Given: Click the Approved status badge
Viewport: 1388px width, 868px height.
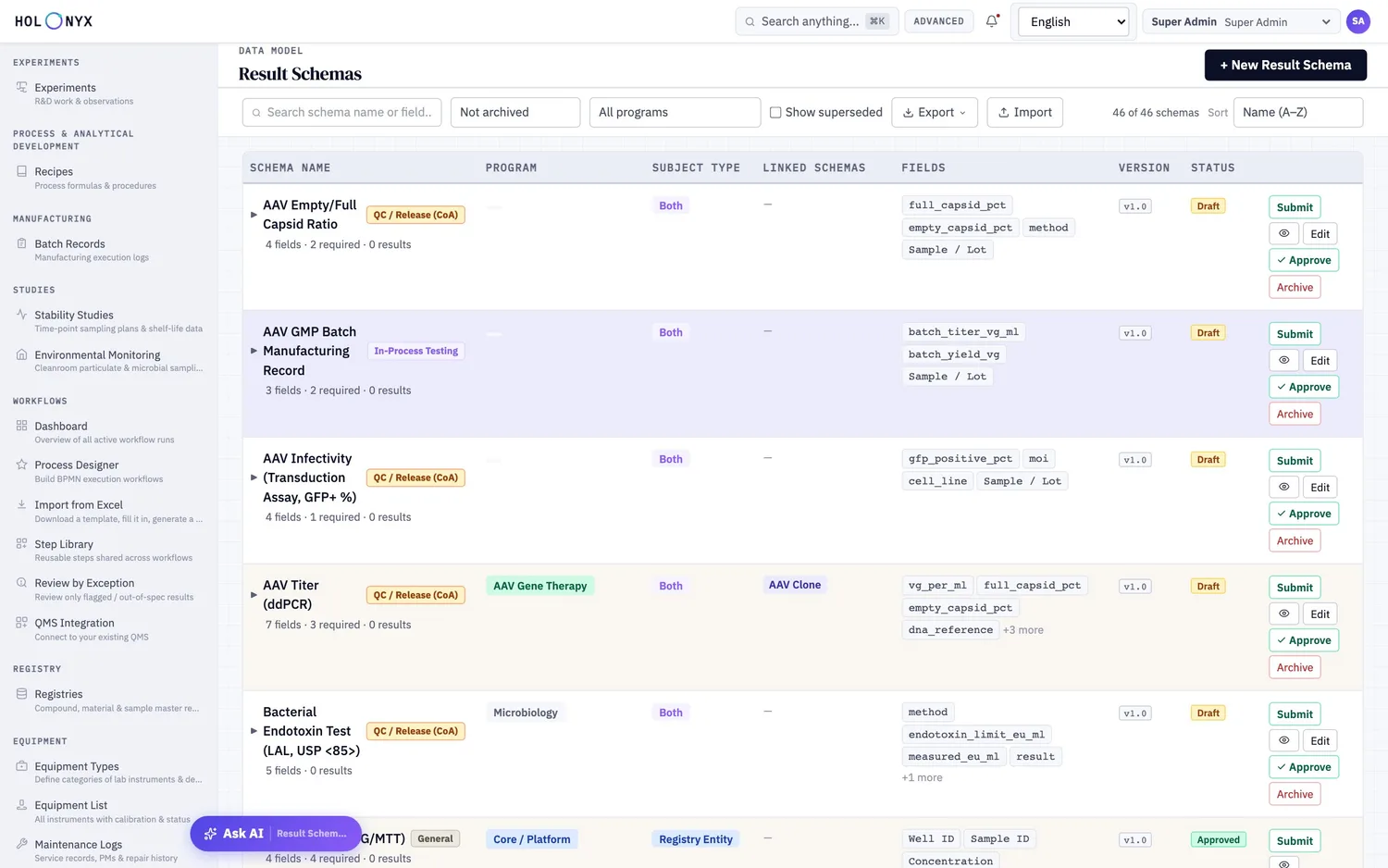Looking at the screenshot, I should pyautogui.click(x=1218, y=840).
